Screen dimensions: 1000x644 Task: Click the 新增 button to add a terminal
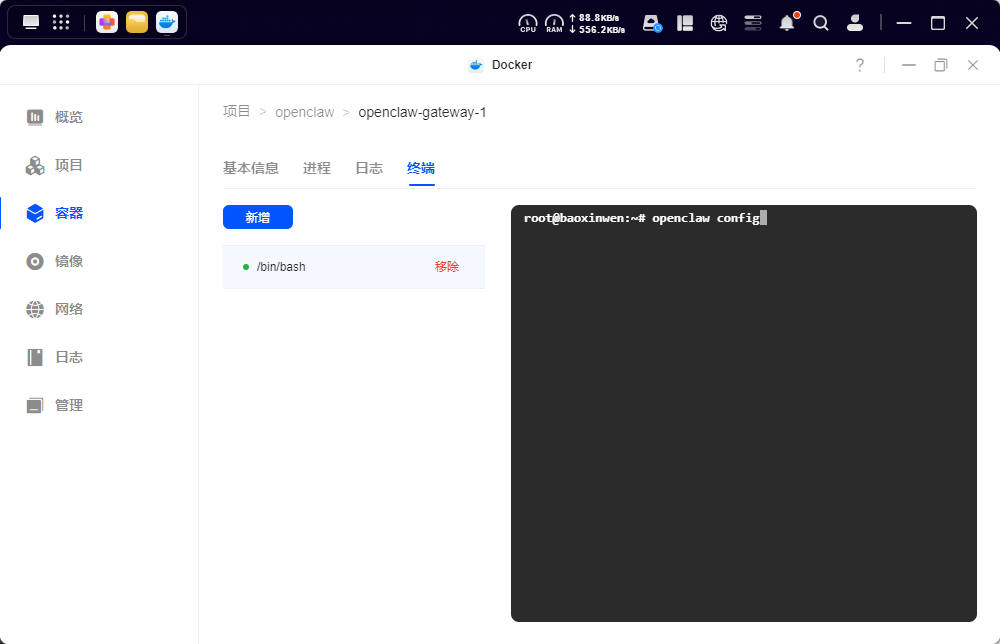click(258, 217)
